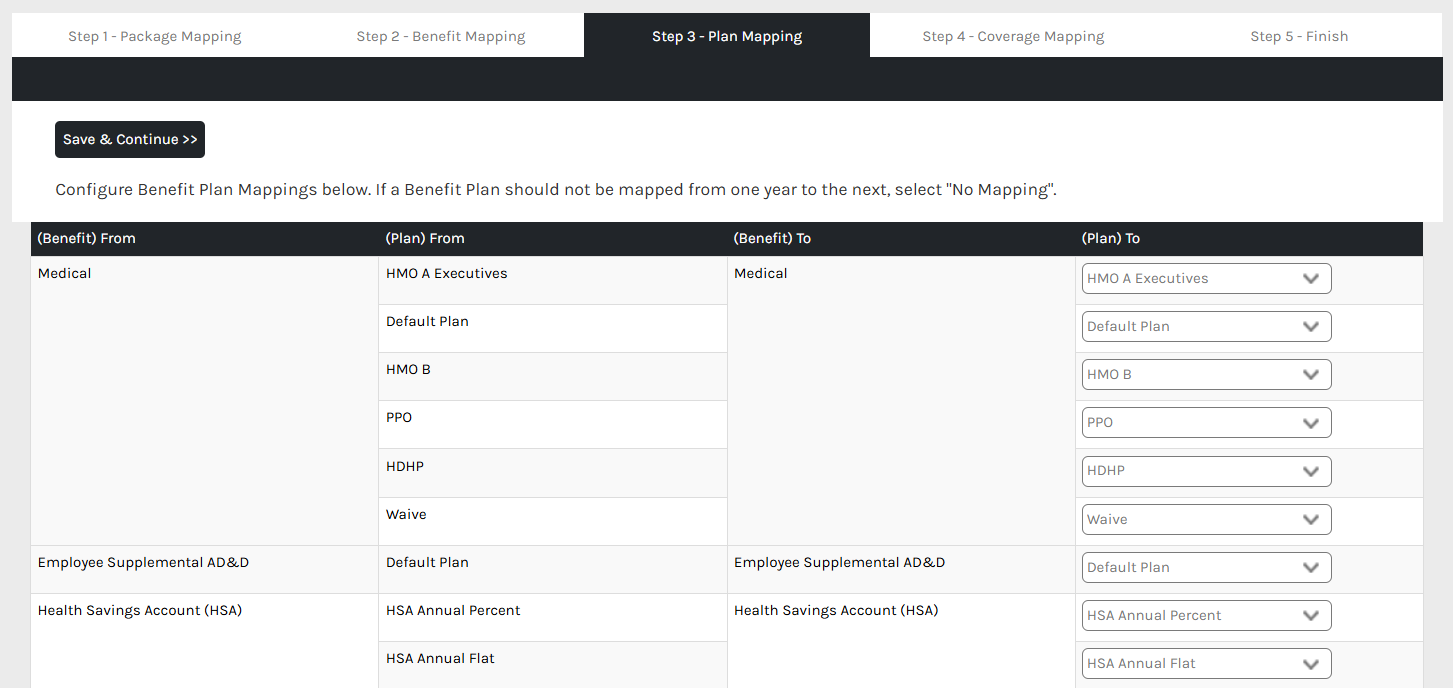Open the HMO A Executives plan dropdown
1453x688 pixels.
coord(1207,279)
